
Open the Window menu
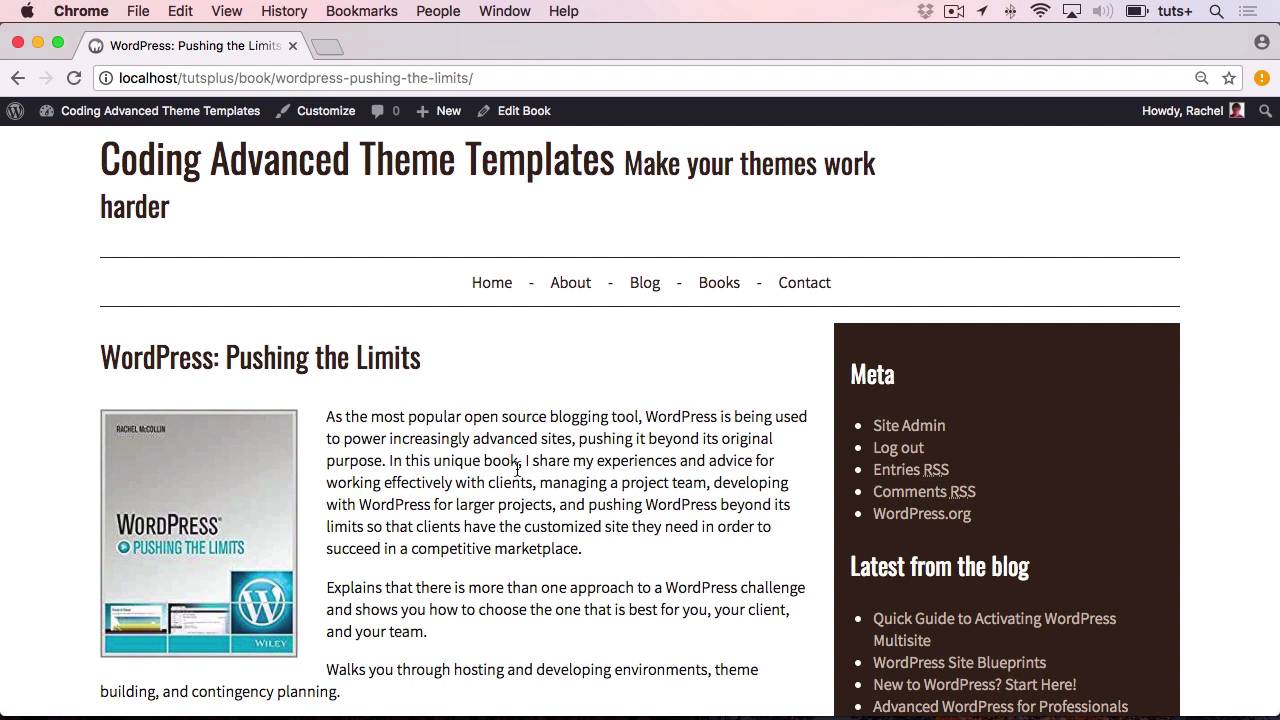click(505, 11)
